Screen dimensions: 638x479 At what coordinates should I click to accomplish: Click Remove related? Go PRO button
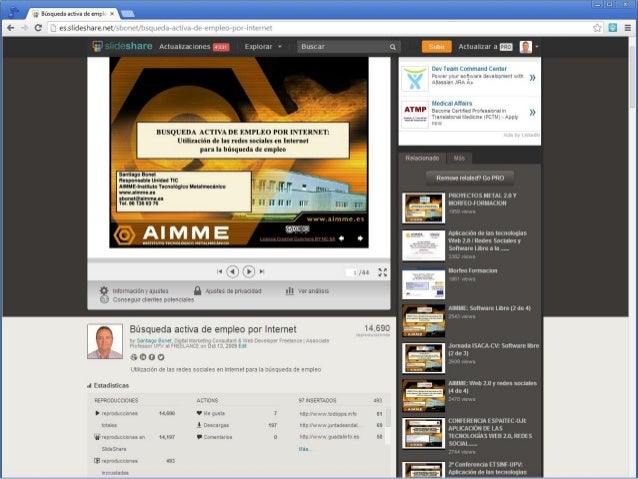click(470, 178)
